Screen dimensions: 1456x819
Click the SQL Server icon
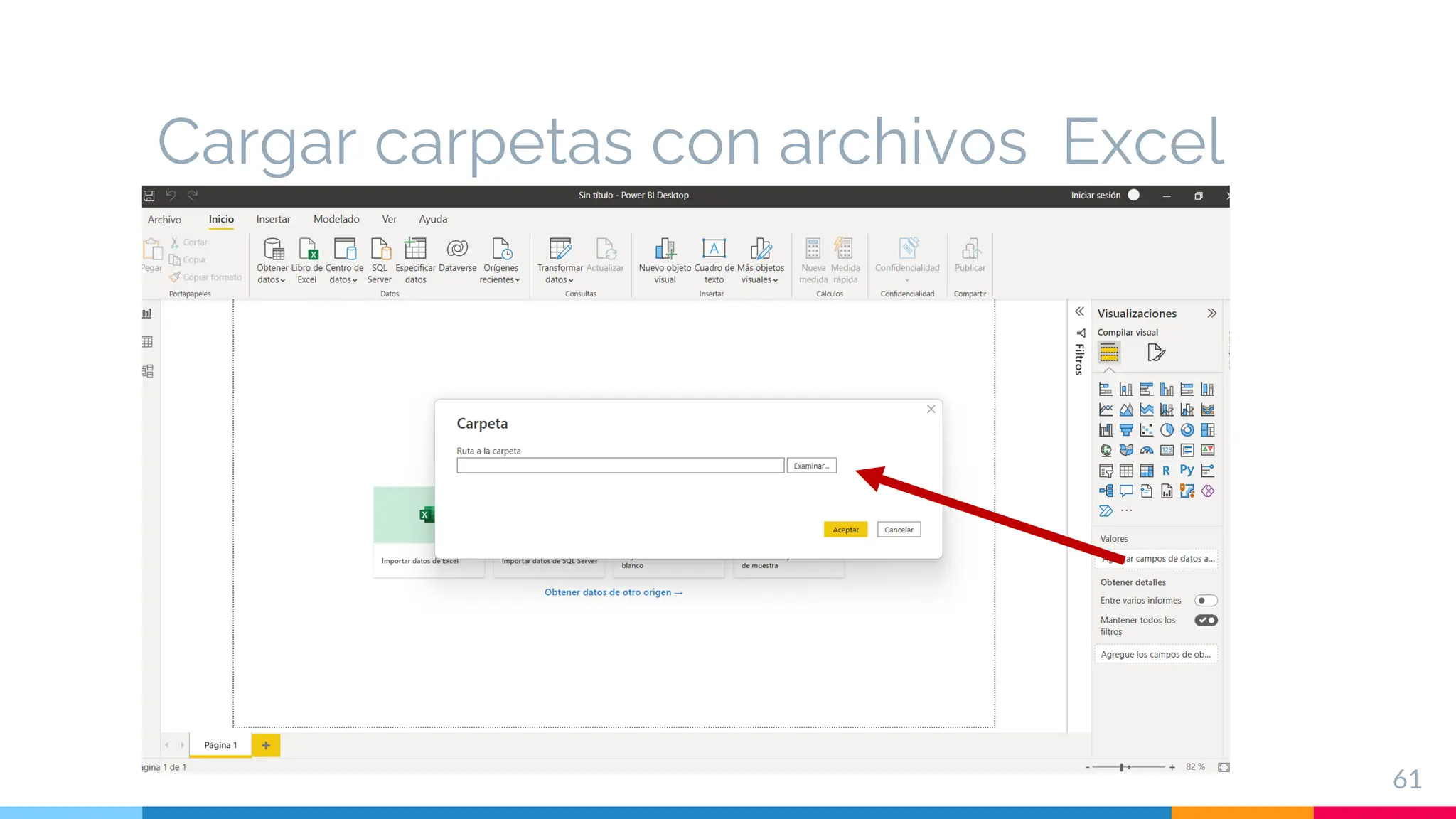coord(380,260)
